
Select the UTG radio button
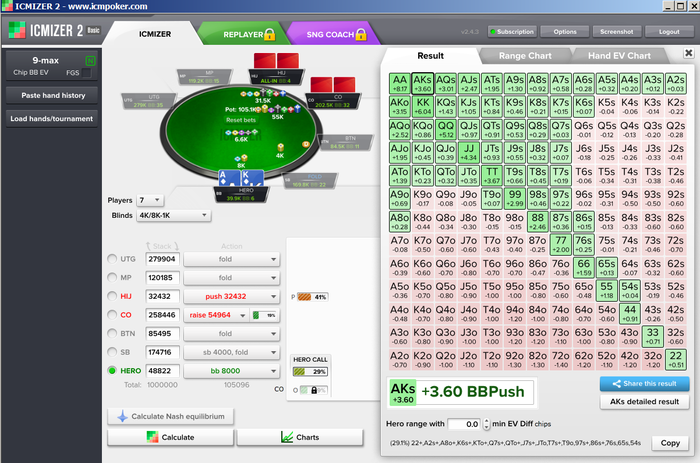click(112, 259)
